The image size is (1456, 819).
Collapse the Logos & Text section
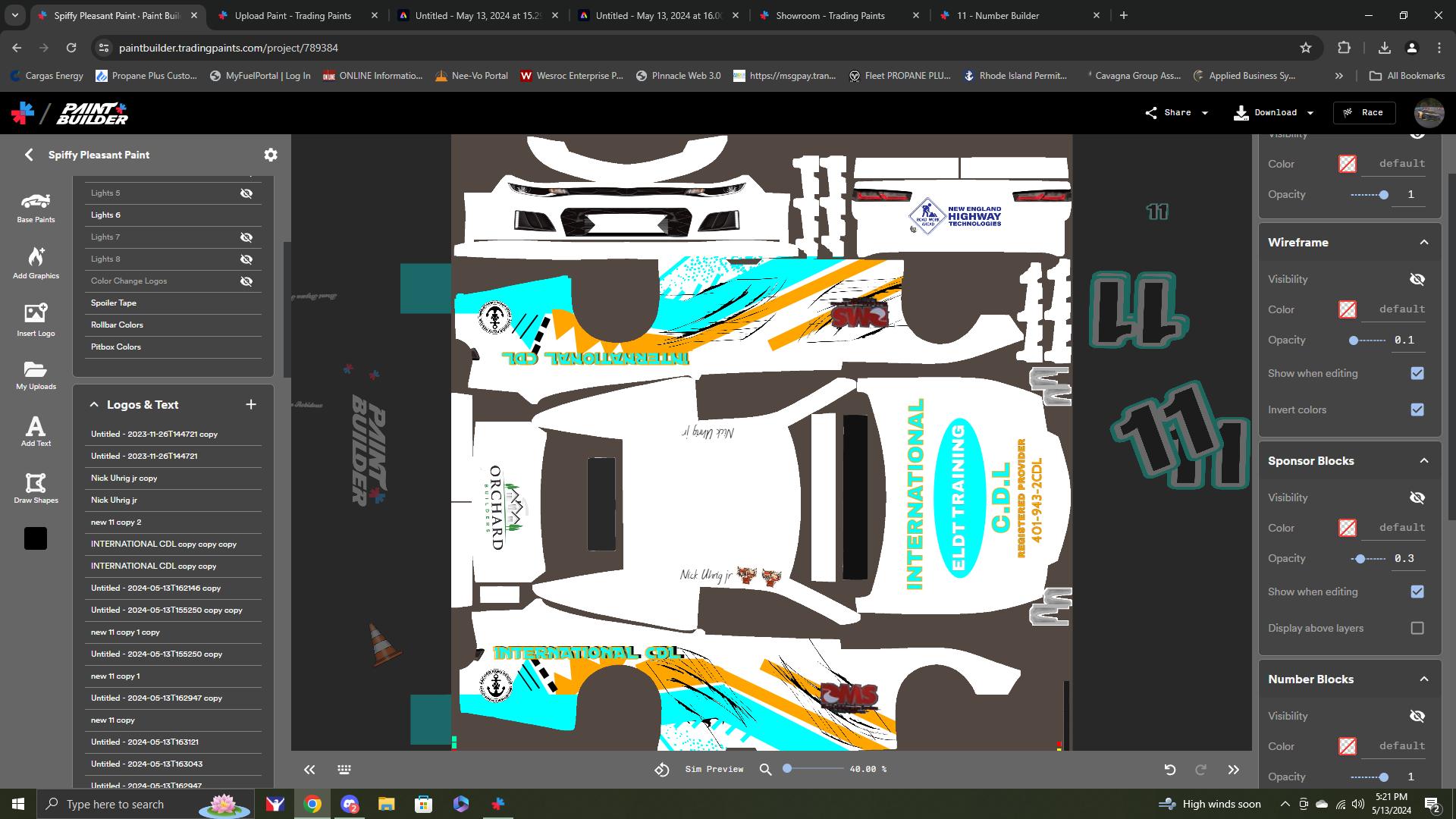click(94, 404)
